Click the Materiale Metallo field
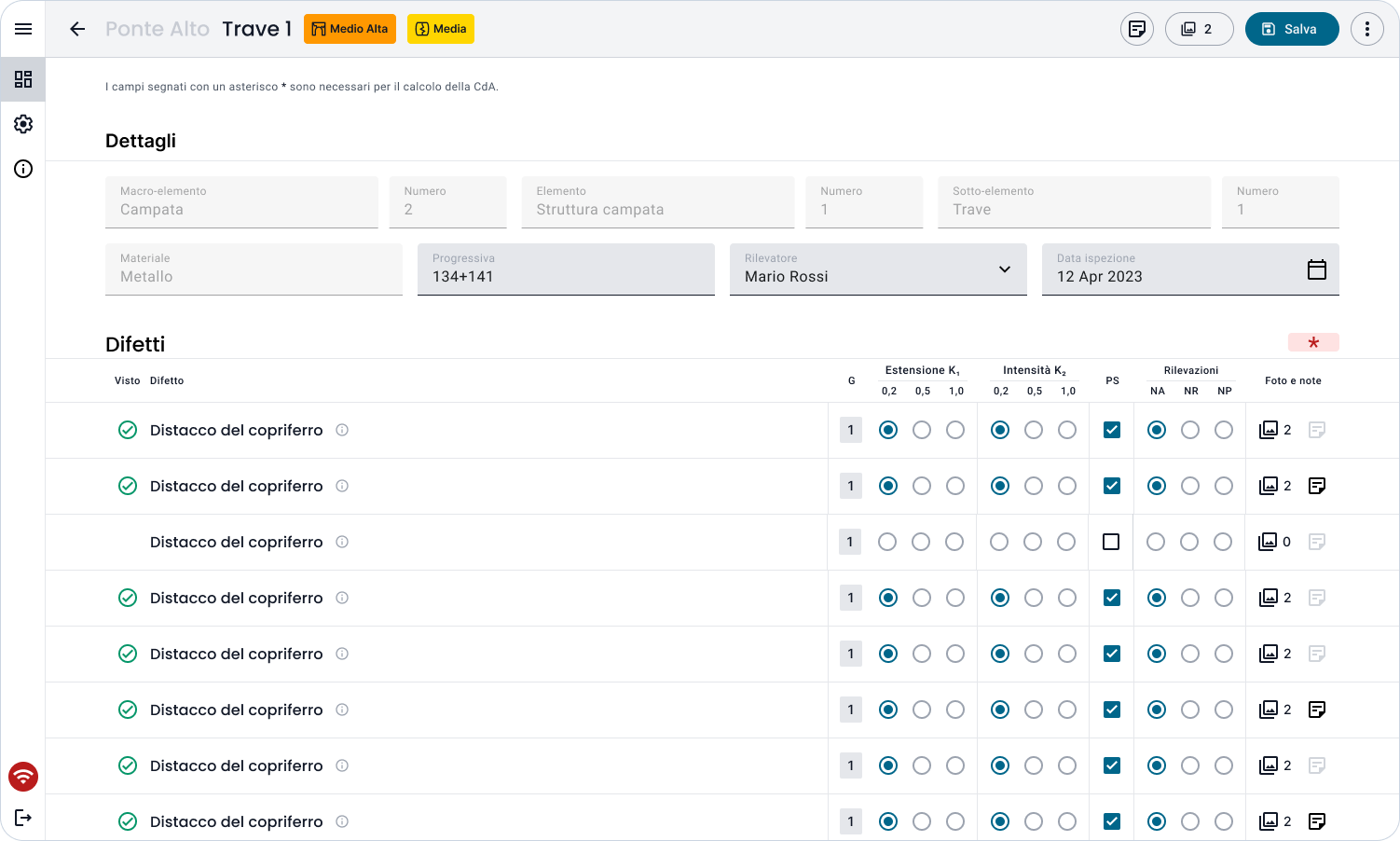Screen dimensions: 1400x841 (254, 269)
